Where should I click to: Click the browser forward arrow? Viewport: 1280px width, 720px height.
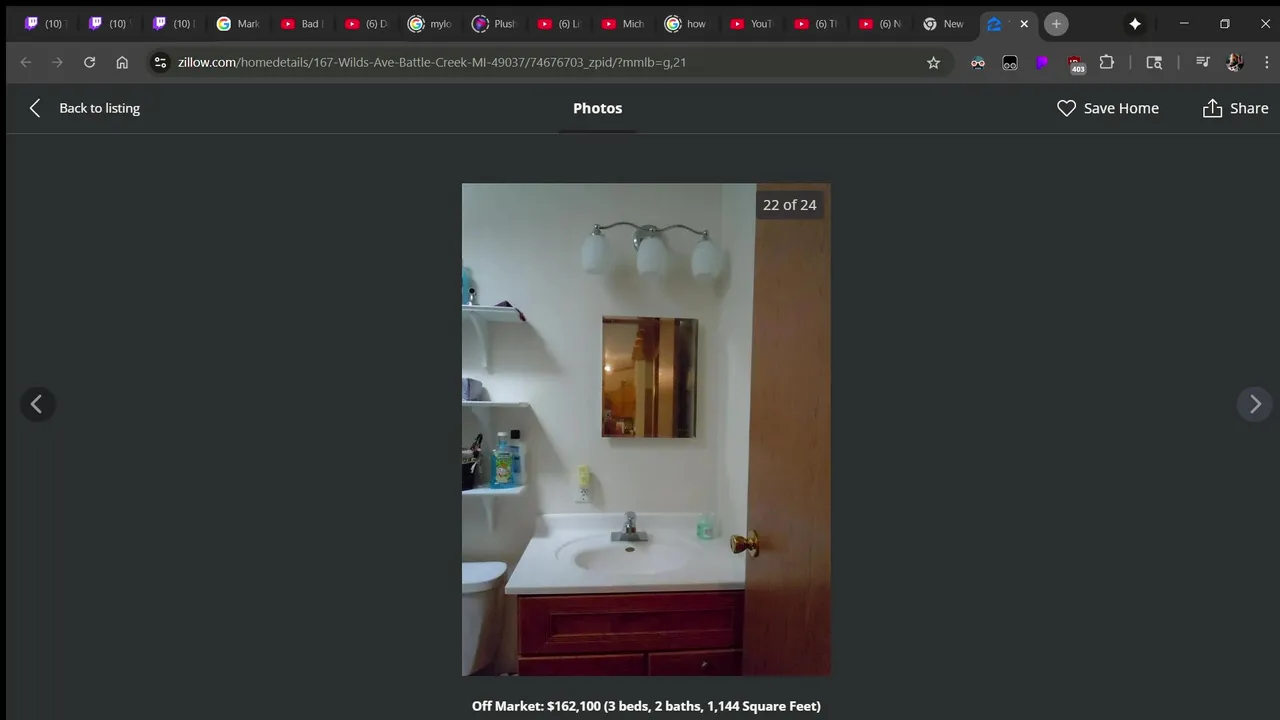click(57, 62)
